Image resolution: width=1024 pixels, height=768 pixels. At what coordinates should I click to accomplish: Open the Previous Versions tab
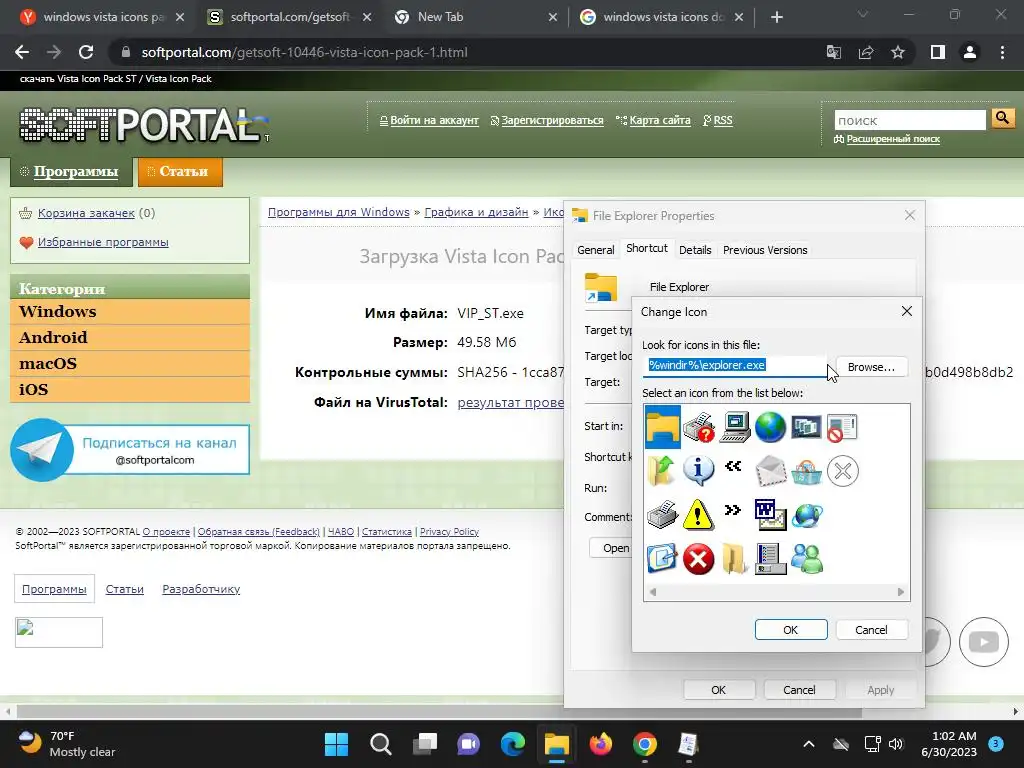click(765, 250)
